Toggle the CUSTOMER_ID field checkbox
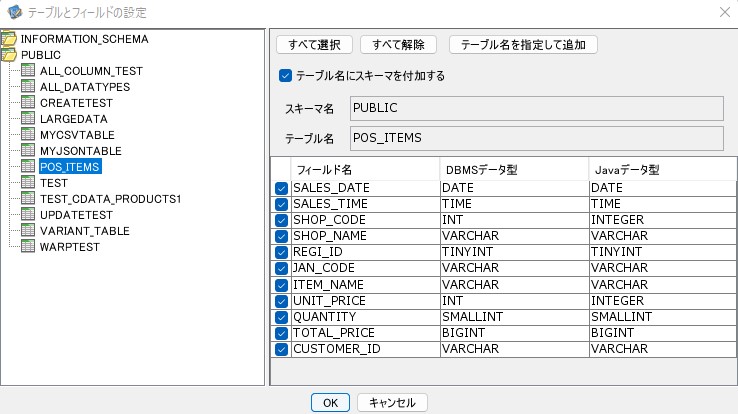 tap(281, 349)
